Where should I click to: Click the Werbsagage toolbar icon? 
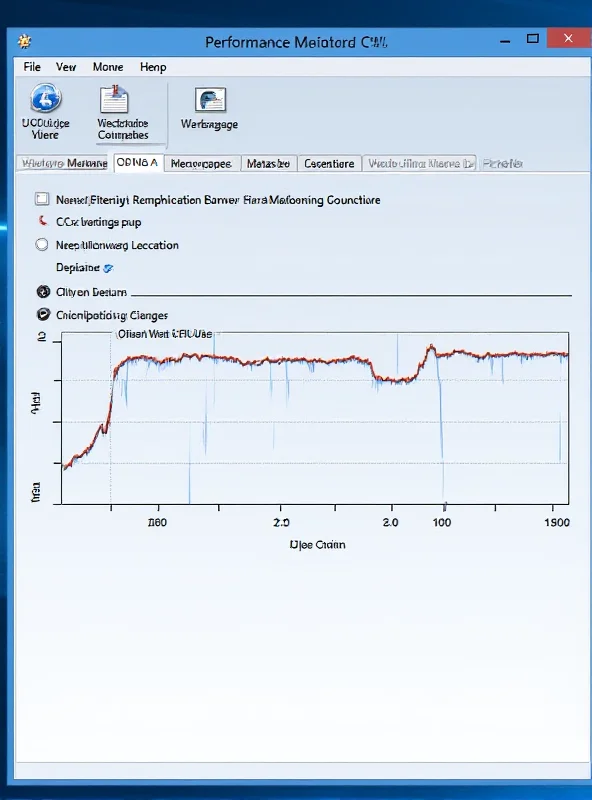pos(210,99)
